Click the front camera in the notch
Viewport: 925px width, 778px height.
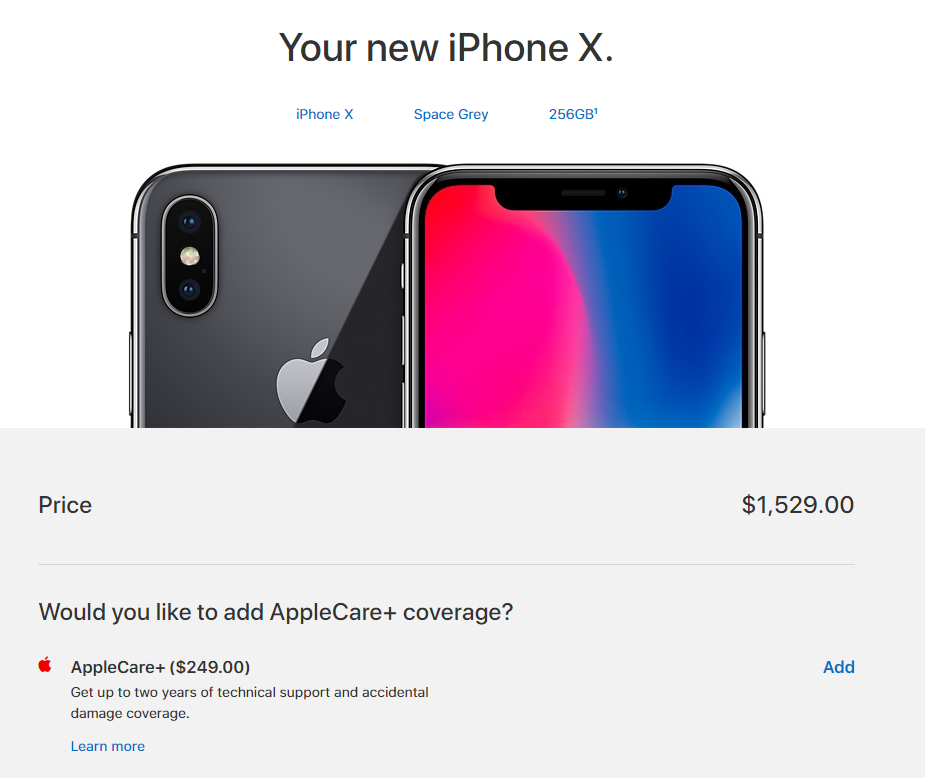coord(622,193)
